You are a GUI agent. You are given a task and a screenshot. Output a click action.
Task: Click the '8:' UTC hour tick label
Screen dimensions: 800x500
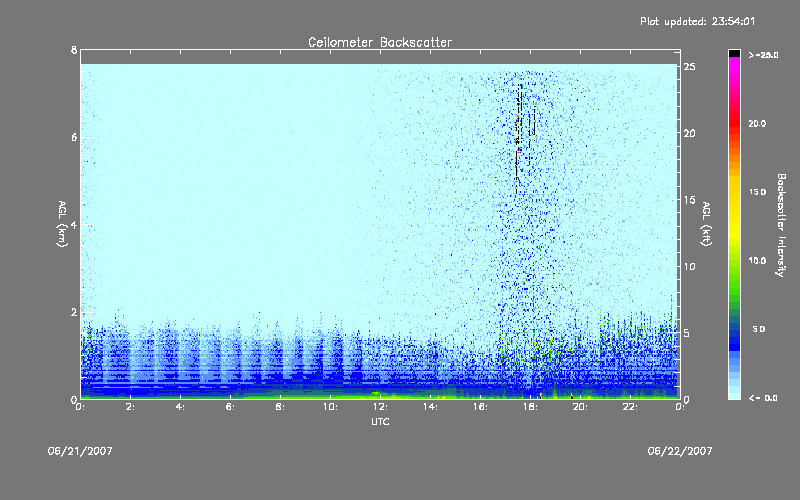pyautogui.click(x=281, y=407)
